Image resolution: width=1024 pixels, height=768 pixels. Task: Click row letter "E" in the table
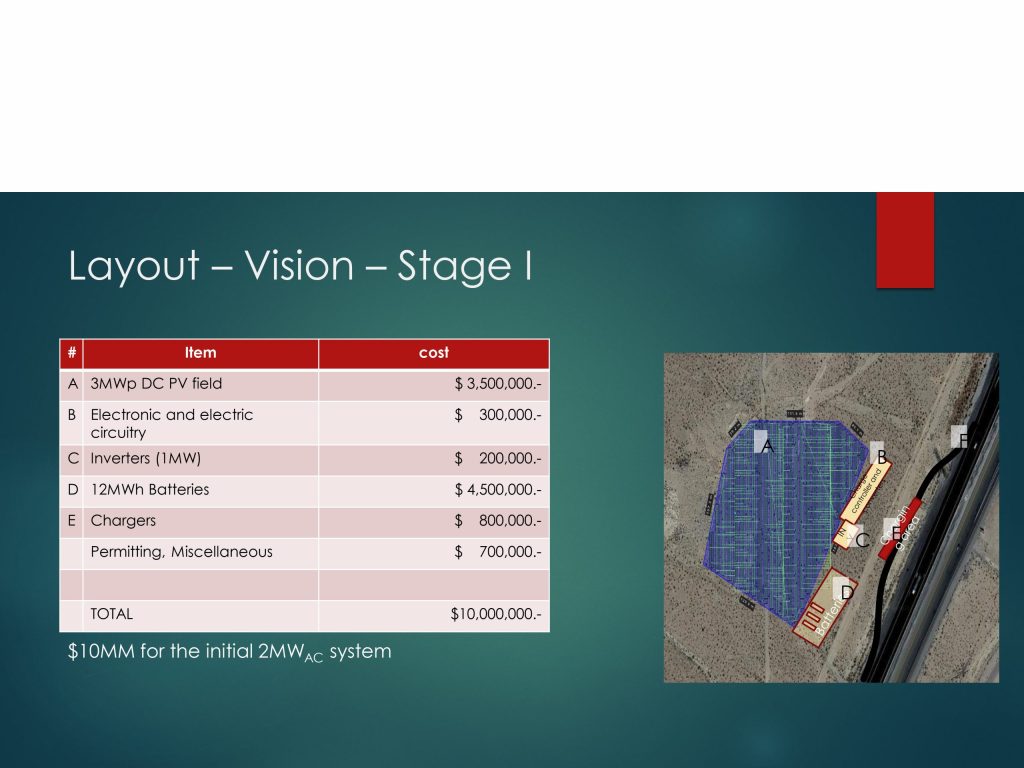coord(72,521)
